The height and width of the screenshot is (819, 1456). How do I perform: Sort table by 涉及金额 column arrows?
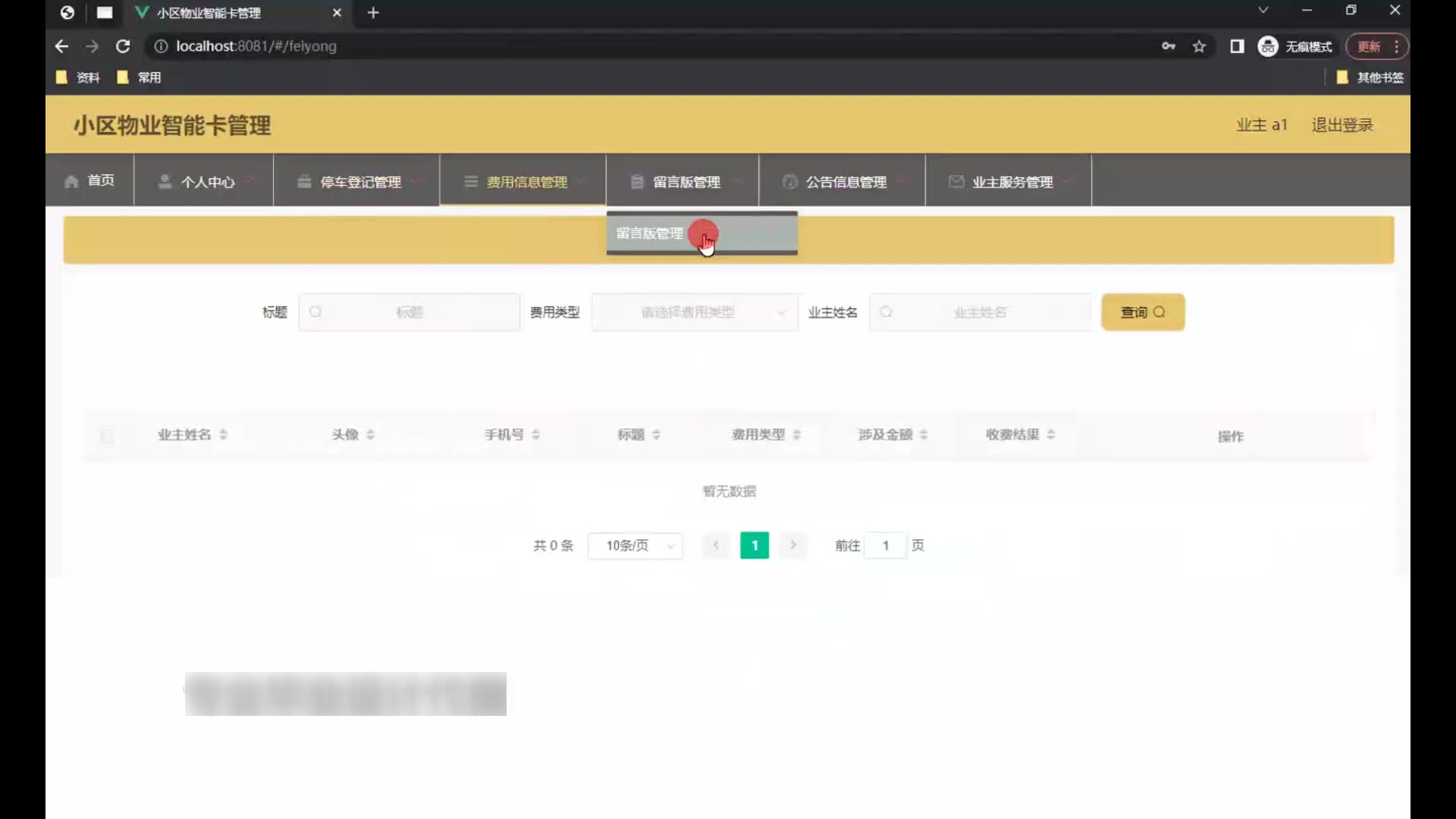[x=924, y=435]
